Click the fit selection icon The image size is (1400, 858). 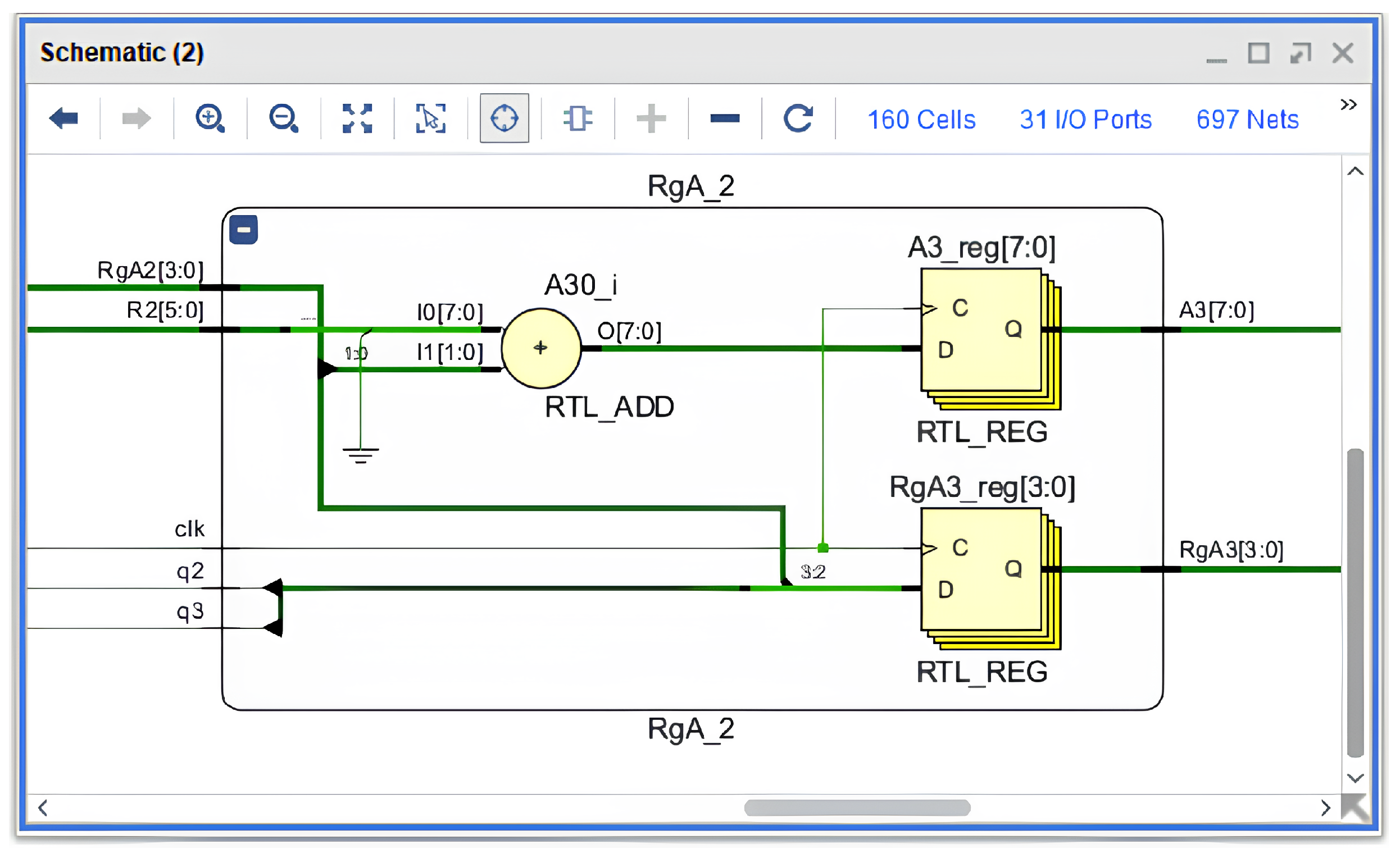point(430,118)
